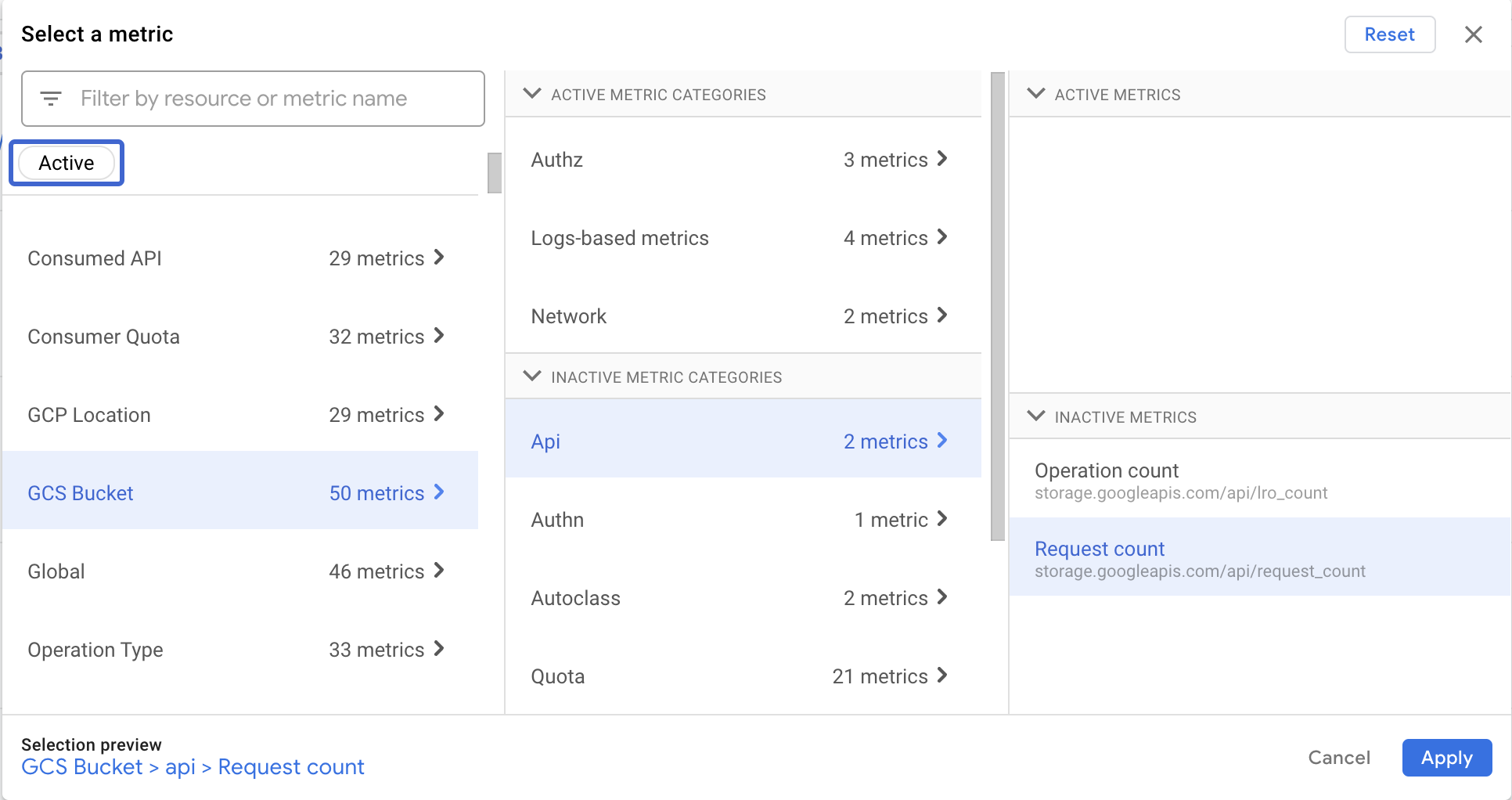Click GCS Bucket in selection preview
The width and height of the screenshot is (1512, 800).
point(82,767)
